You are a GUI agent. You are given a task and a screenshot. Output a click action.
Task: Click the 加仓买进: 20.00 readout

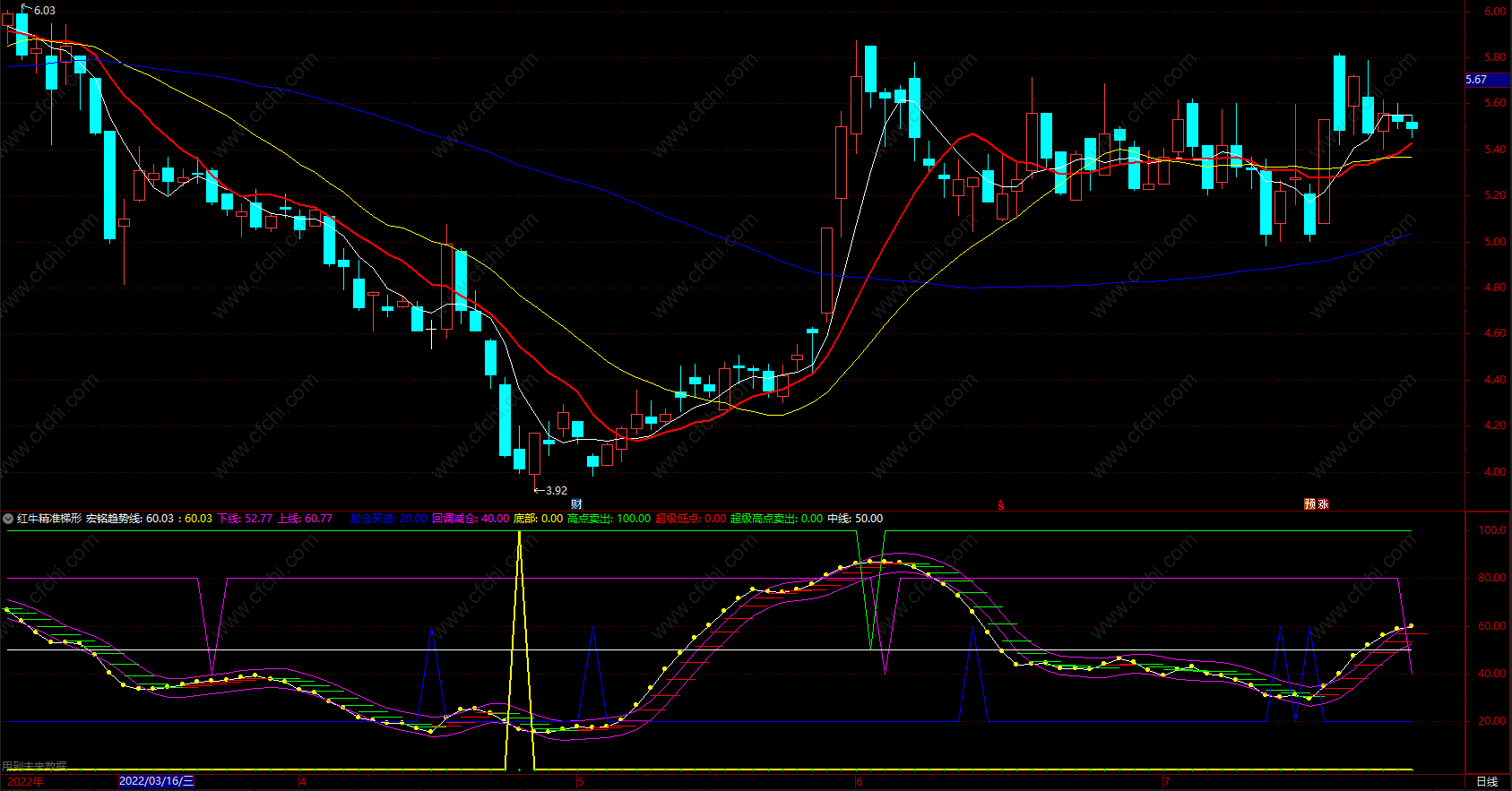click(388, 519)
